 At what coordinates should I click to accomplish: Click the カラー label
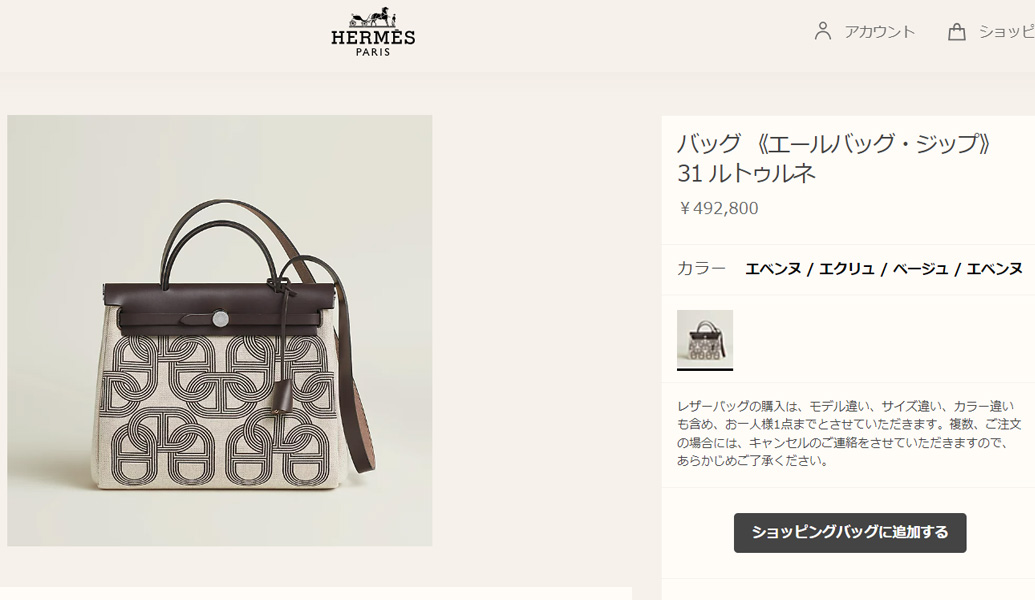(x=701, y=269)
